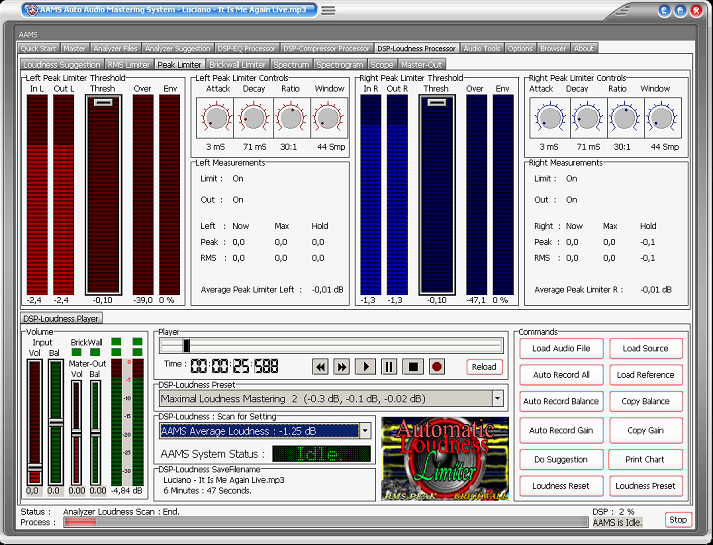This screenshot has width=713, height=545.
Task: Click the Input Bal slider
Action: (55, 422)
